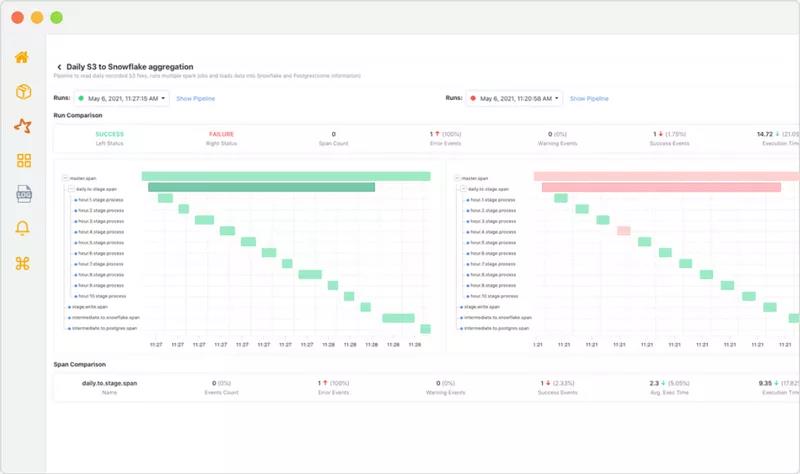800x474 pixels.
Task: Select hour.4.stage.process in right run tree
Action: tap(492, 232)
